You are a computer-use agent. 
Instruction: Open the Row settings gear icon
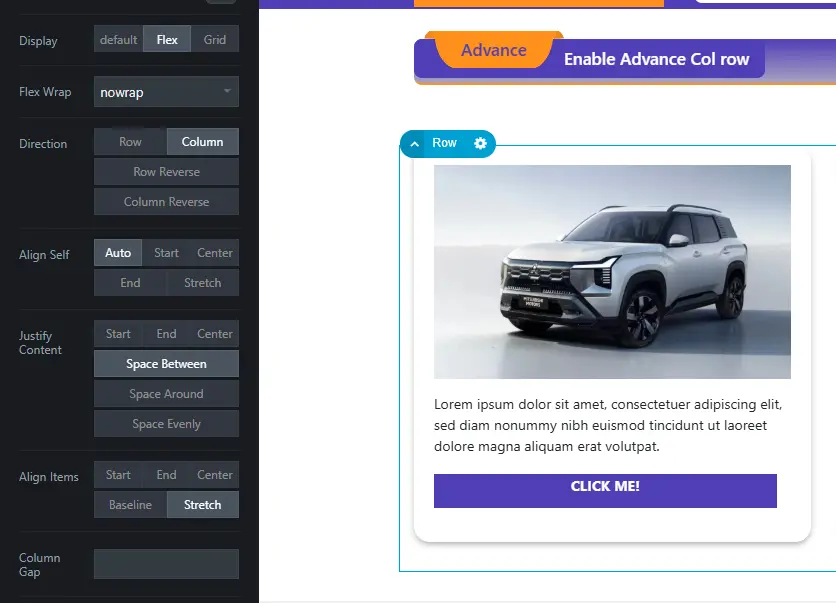[480, 143]
